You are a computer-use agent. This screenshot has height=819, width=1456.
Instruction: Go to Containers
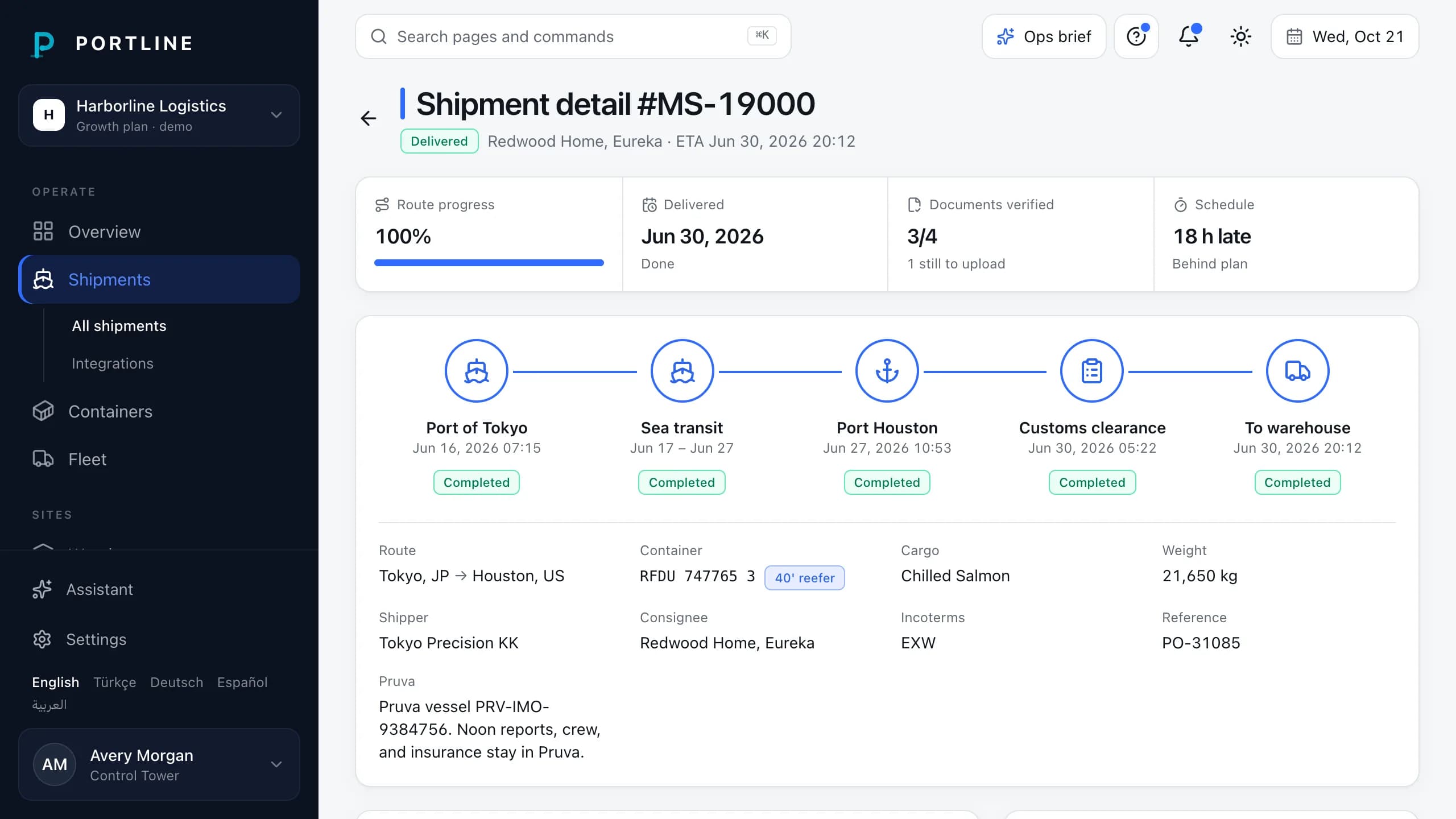(x=159, y=411)
